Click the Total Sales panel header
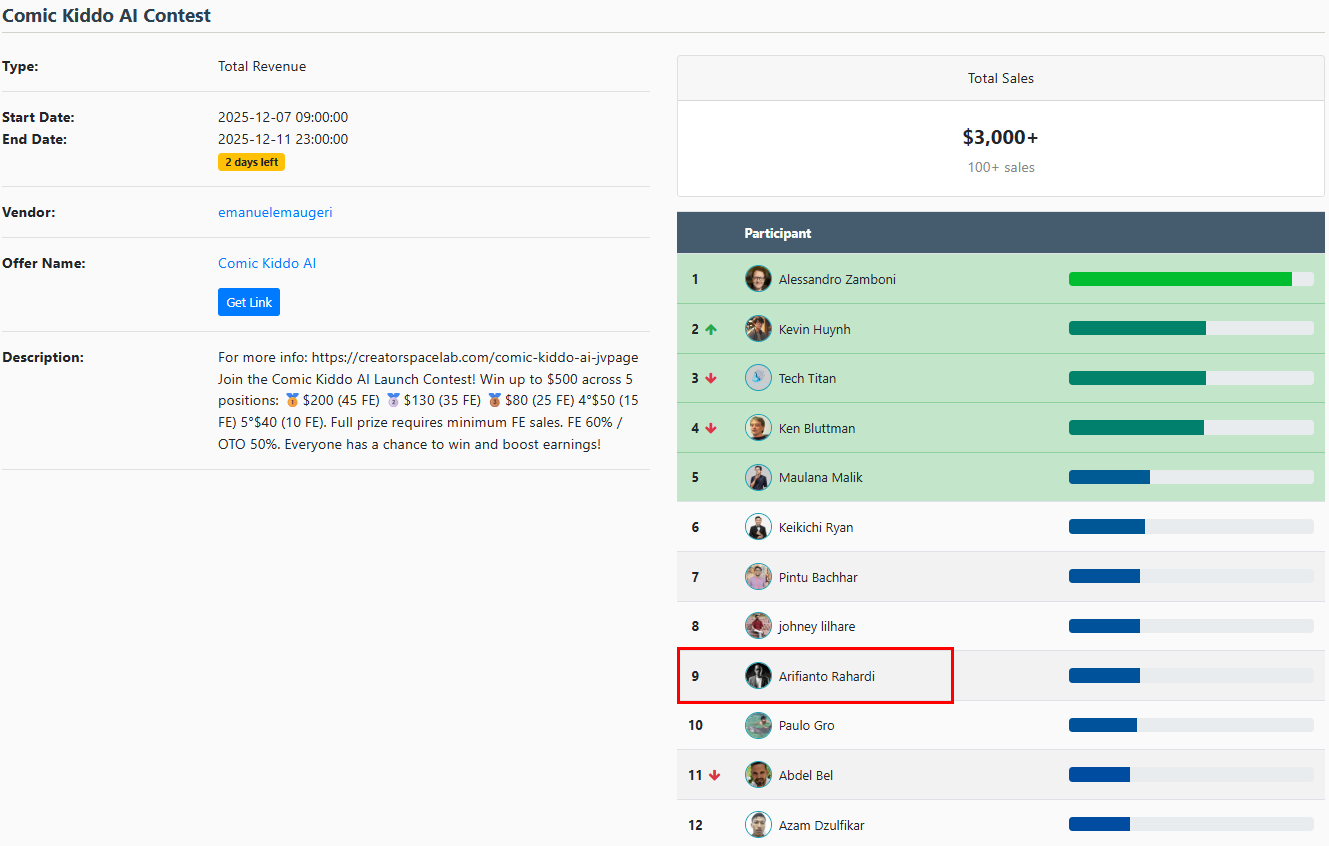The height and width of the screenshot is (846, 1329). pyautogui.click(x=1000, y=78)
